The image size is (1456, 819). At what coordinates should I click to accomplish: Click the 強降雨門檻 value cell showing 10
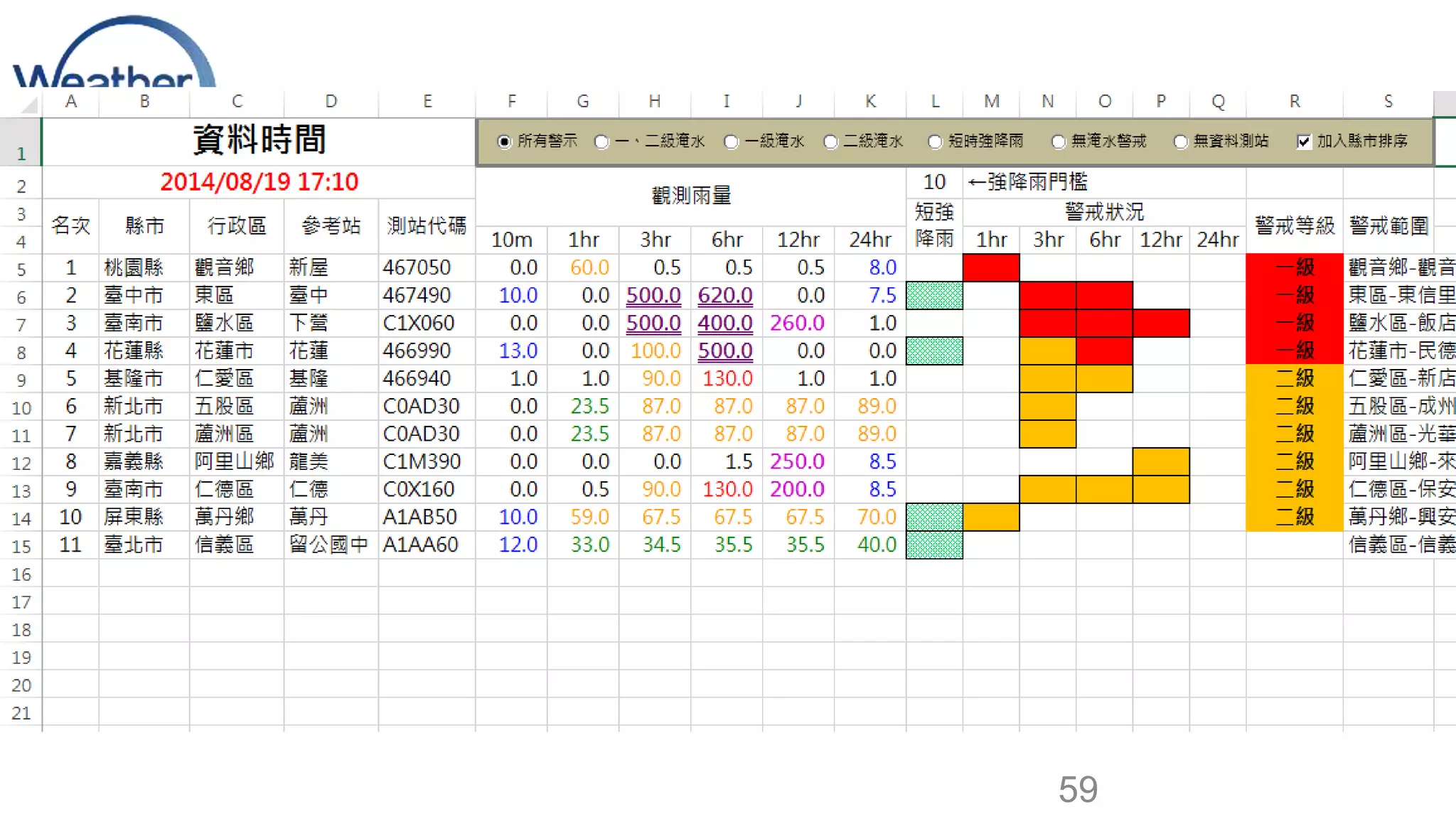[x=934, y=182]
